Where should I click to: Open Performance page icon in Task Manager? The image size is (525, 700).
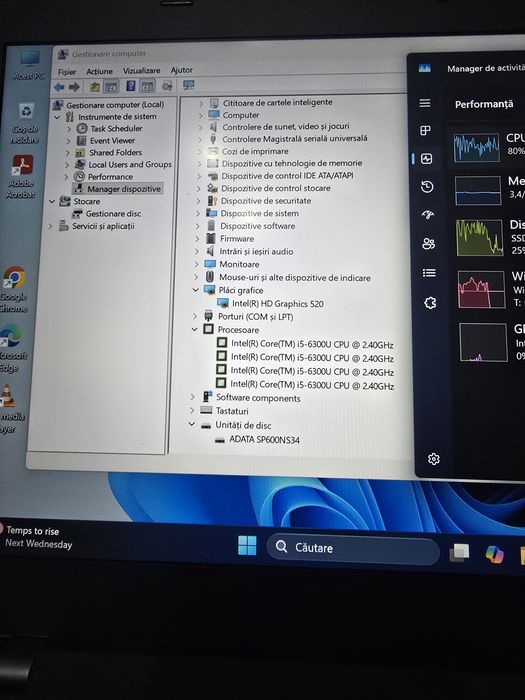tap(426, 158)
